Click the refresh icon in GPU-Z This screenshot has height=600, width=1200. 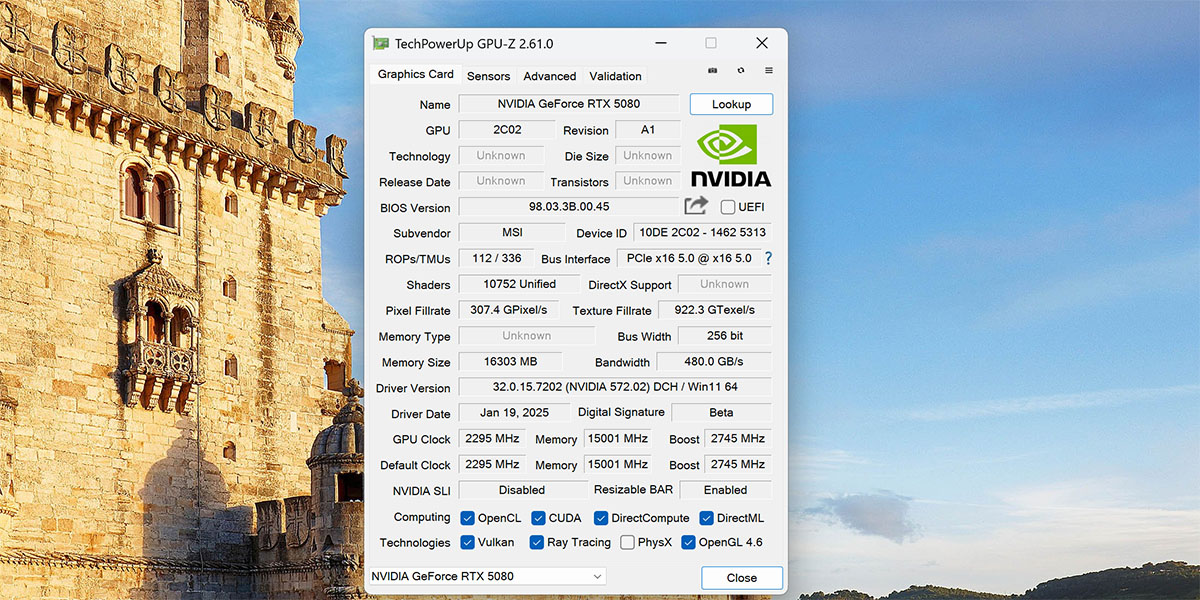coord(740,71)
